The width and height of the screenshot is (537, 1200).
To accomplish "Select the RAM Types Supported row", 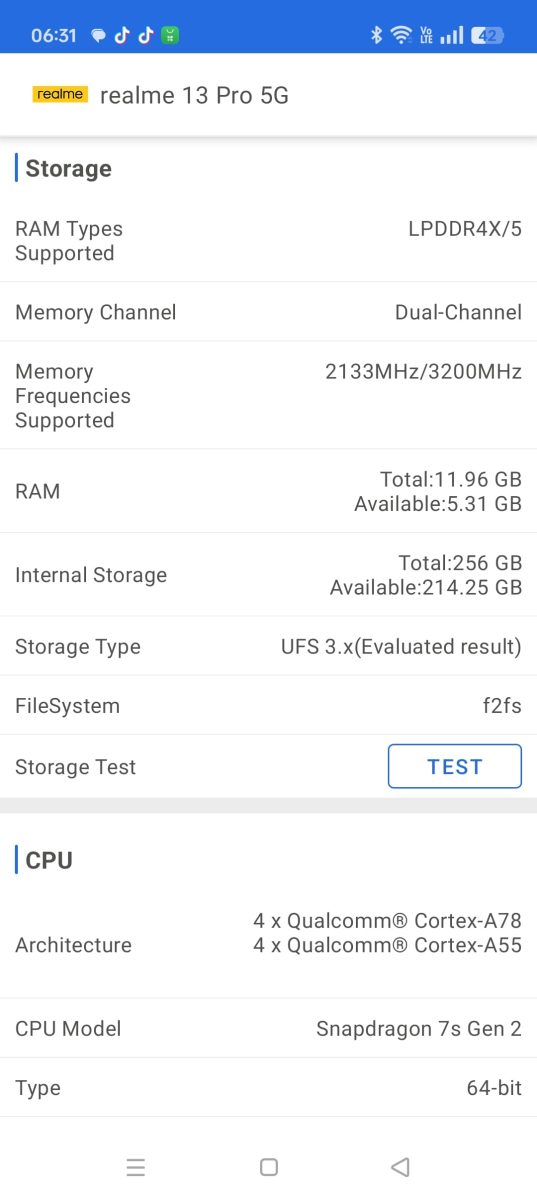I will (x=268, y=241).
